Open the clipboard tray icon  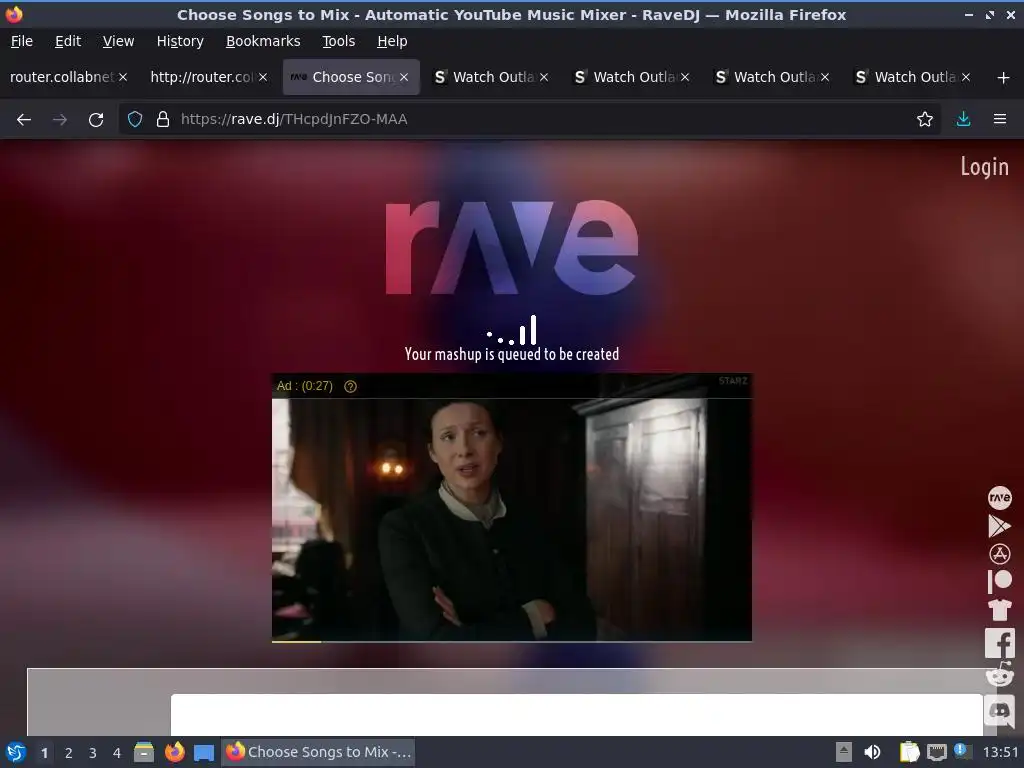(909, 752)
